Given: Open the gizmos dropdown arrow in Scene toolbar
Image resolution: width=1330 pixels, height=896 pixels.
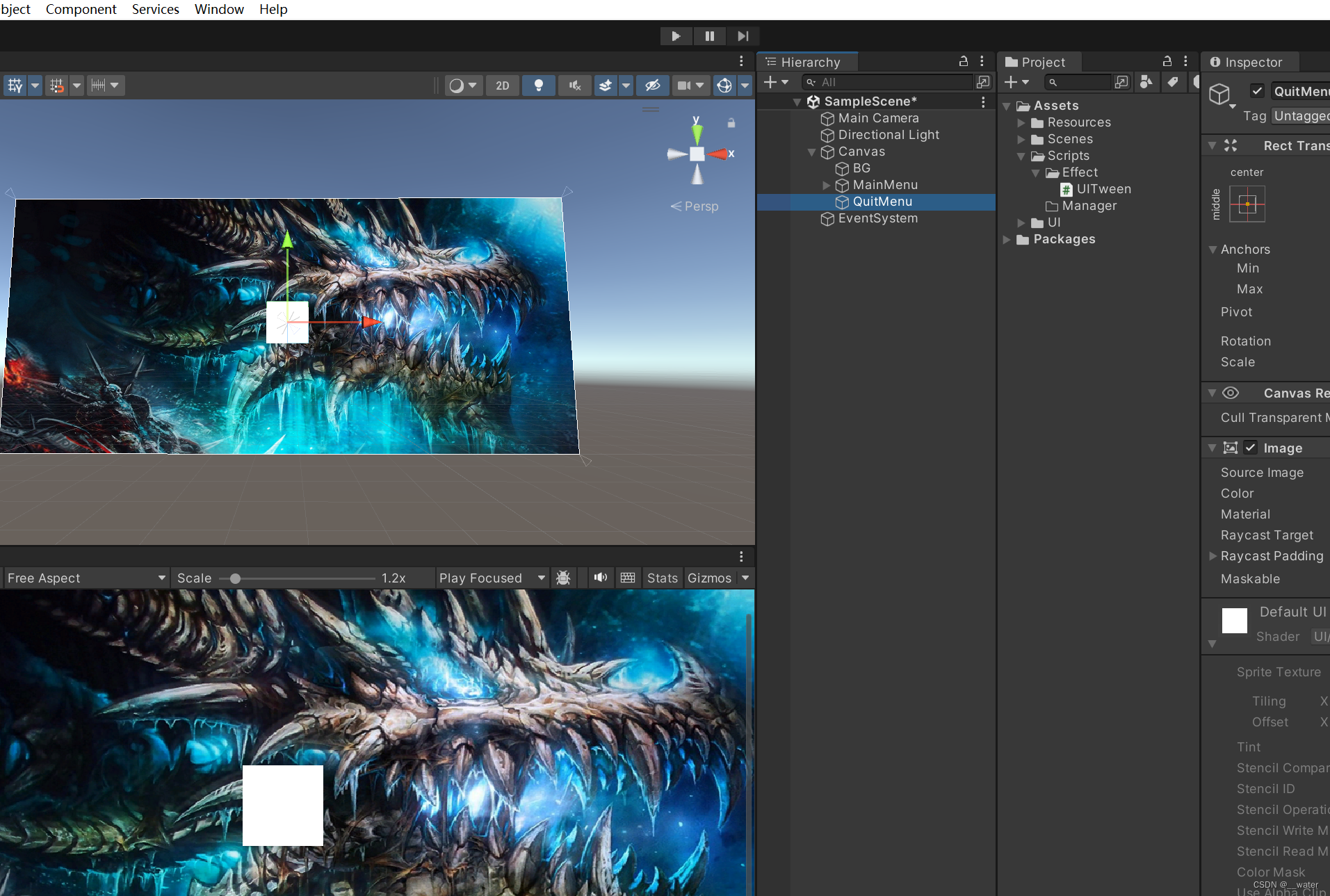Looking at the screenshot, I should (745, 85).
